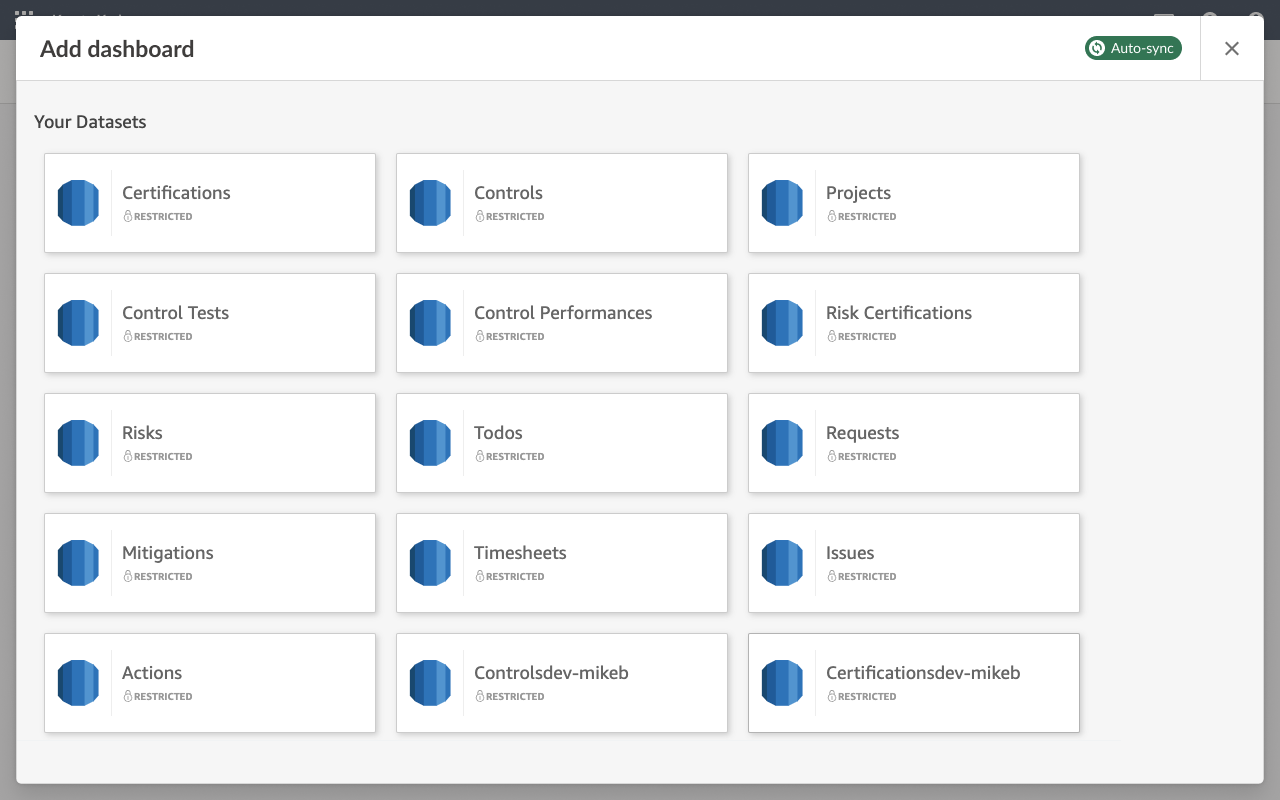Toggle the Auto-sync badge
Image resolution: width=1280 pixels, height=800 pixels.
[x=1133, y=48]
